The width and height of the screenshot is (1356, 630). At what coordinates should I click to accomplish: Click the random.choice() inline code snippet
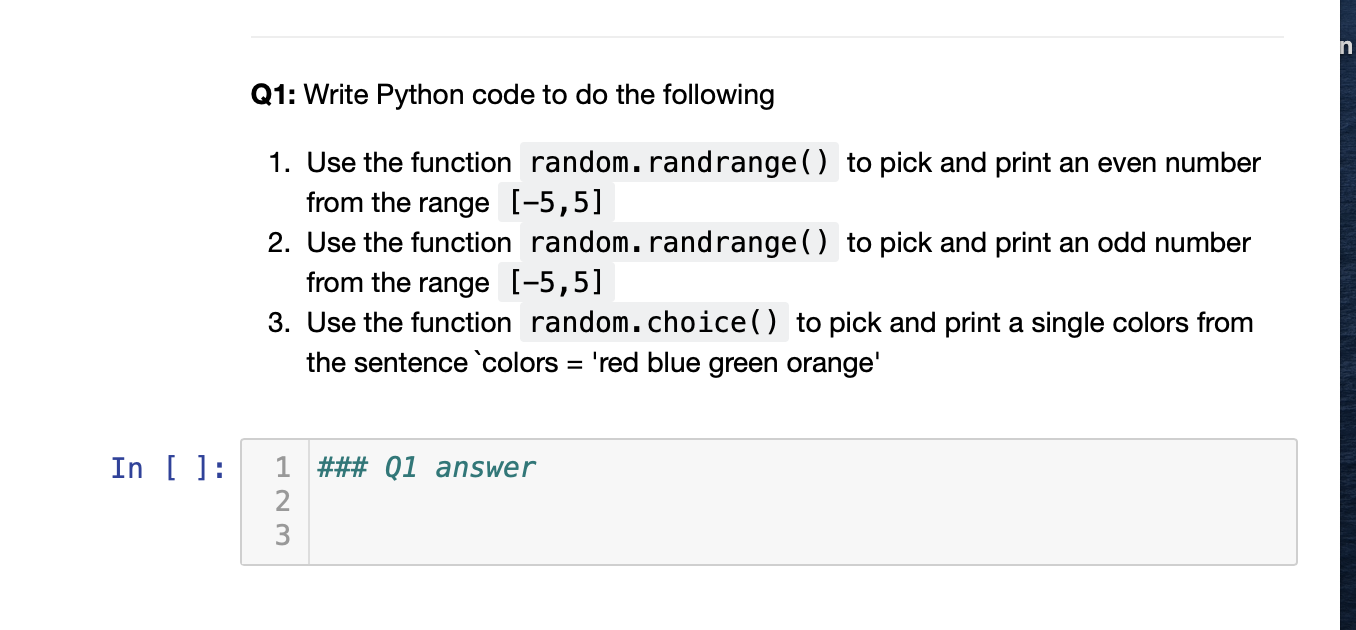pyautogui.click(x=654, y=322)
